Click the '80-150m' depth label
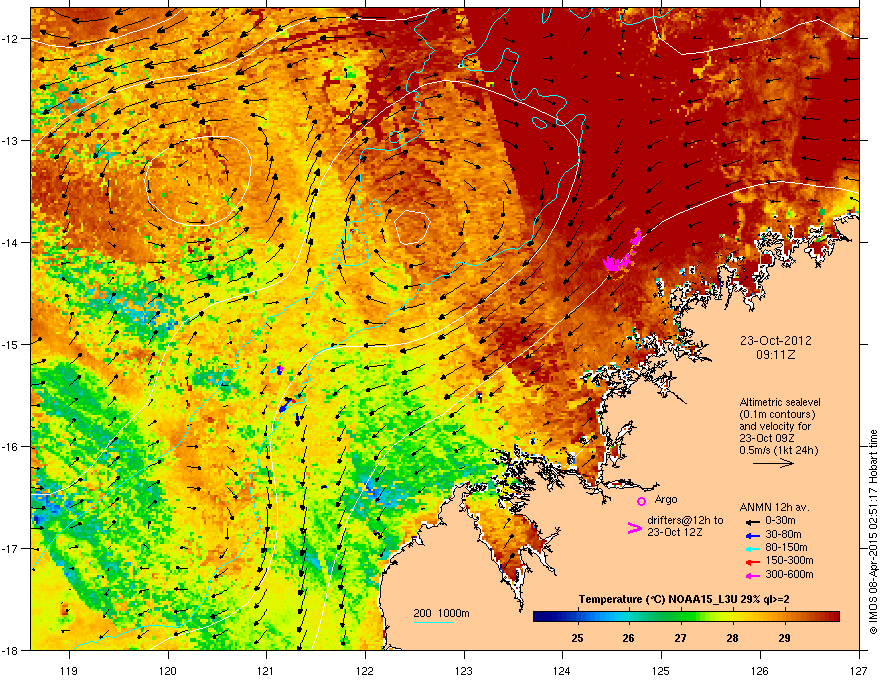The width and height of the screenshot is (880, 680). [786, 547]
